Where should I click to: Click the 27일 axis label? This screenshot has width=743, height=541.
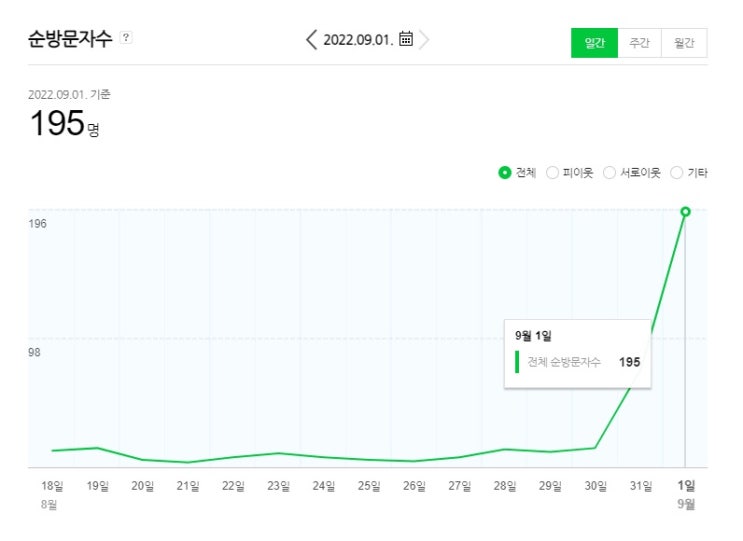click(460, 486)
